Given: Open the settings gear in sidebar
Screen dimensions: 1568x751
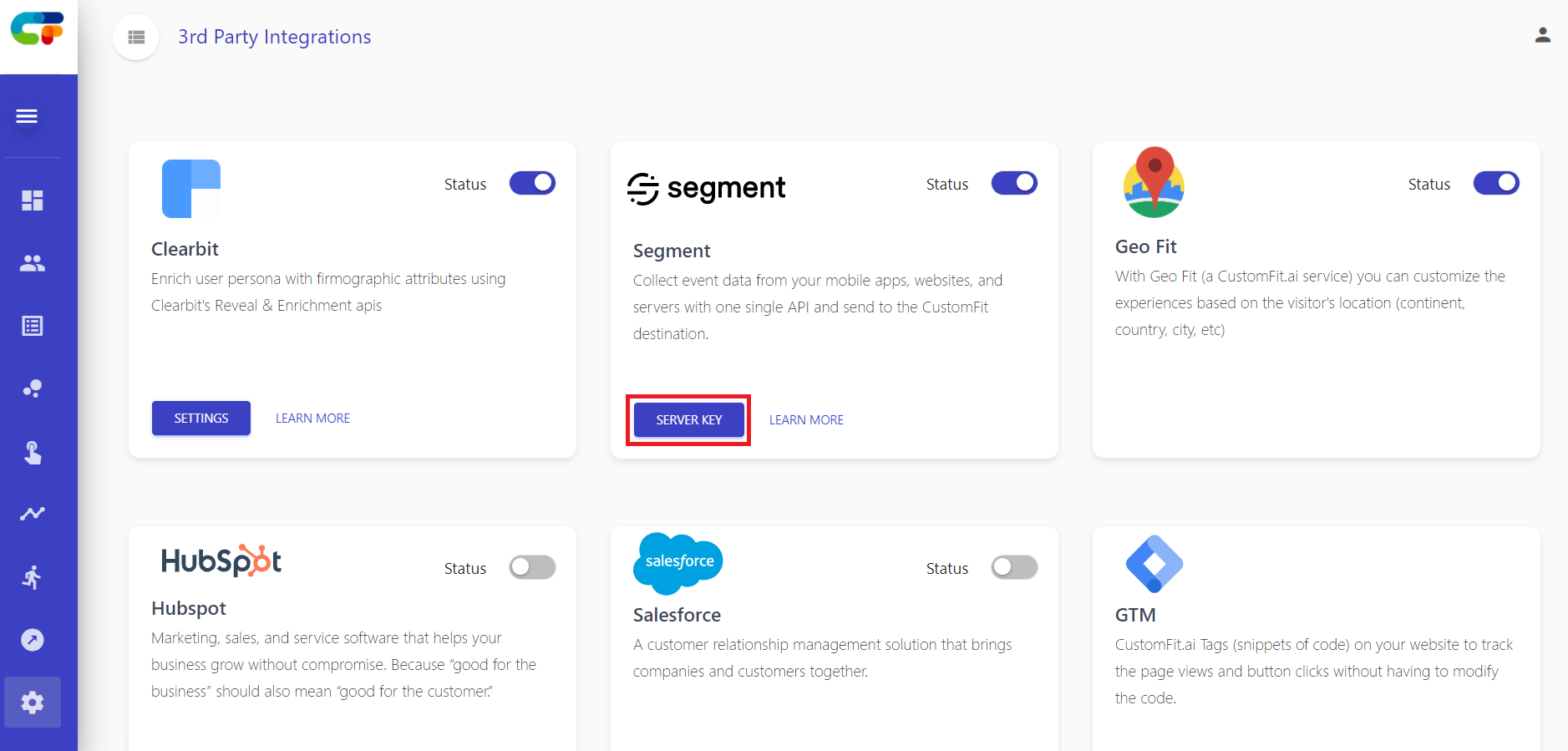Looking at the screenshot, I should click(x=33, y=703).
